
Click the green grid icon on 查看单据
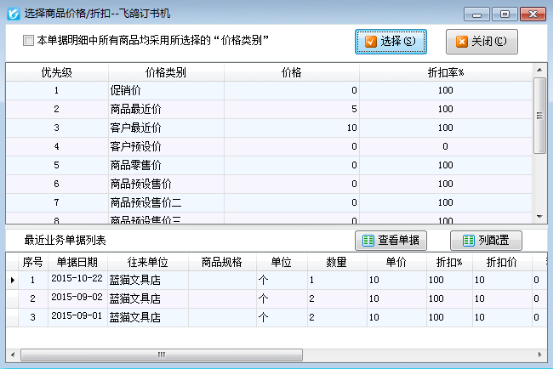click(x=368, y=241)
